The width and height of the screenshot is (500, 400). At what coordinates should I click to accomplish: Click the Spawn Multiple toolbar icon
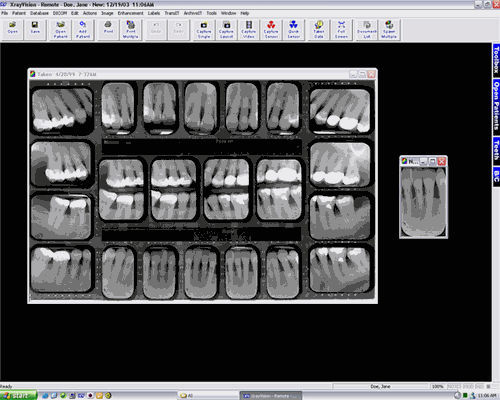389,30
